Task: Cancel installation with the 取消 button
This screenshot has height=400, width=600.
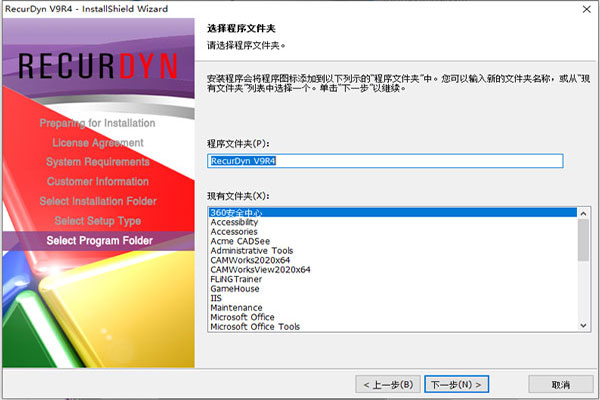Action: click(561, 384)
